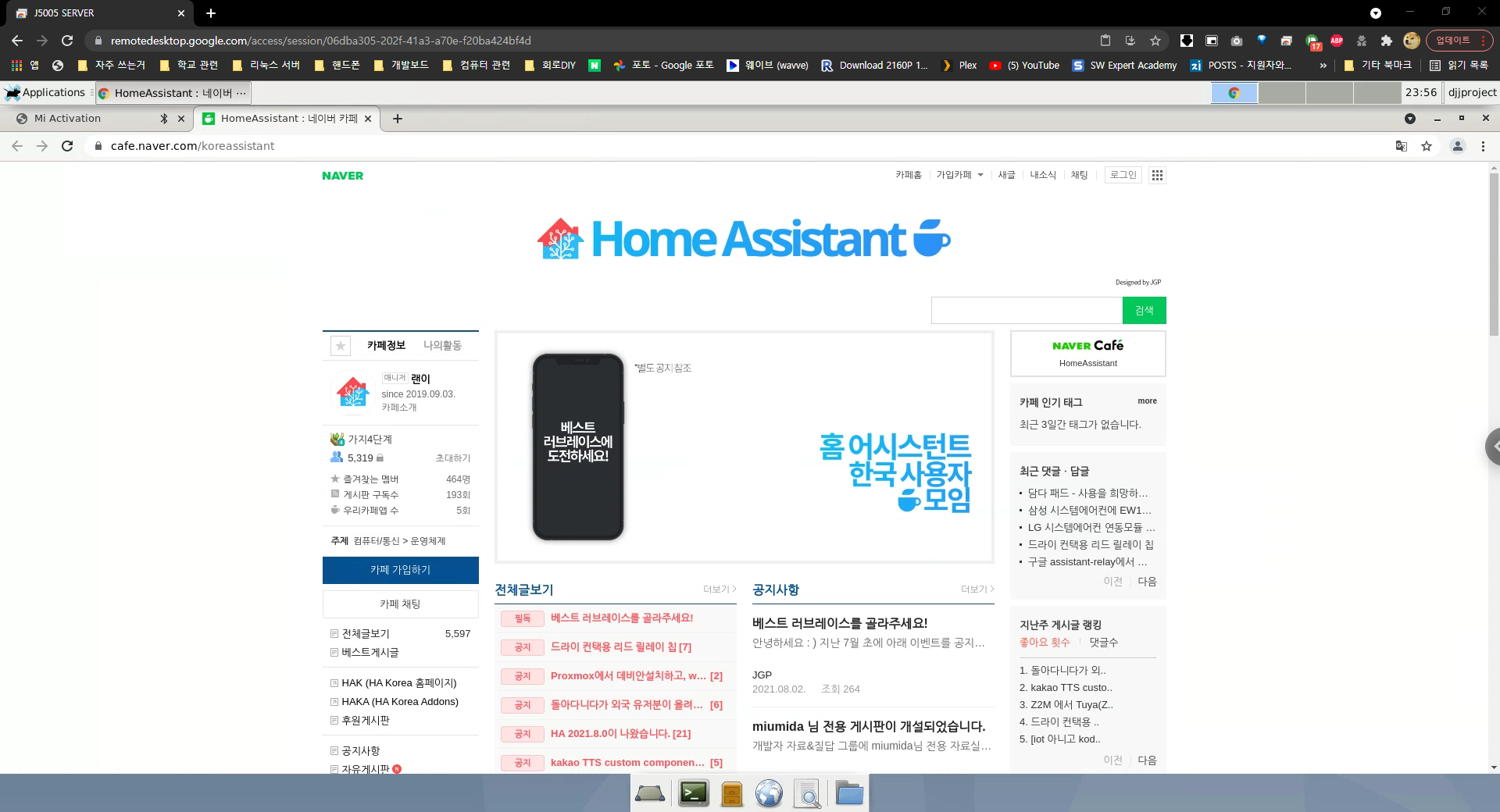
Task: Open the 카페홈 menu item
Action: [909, 175]
